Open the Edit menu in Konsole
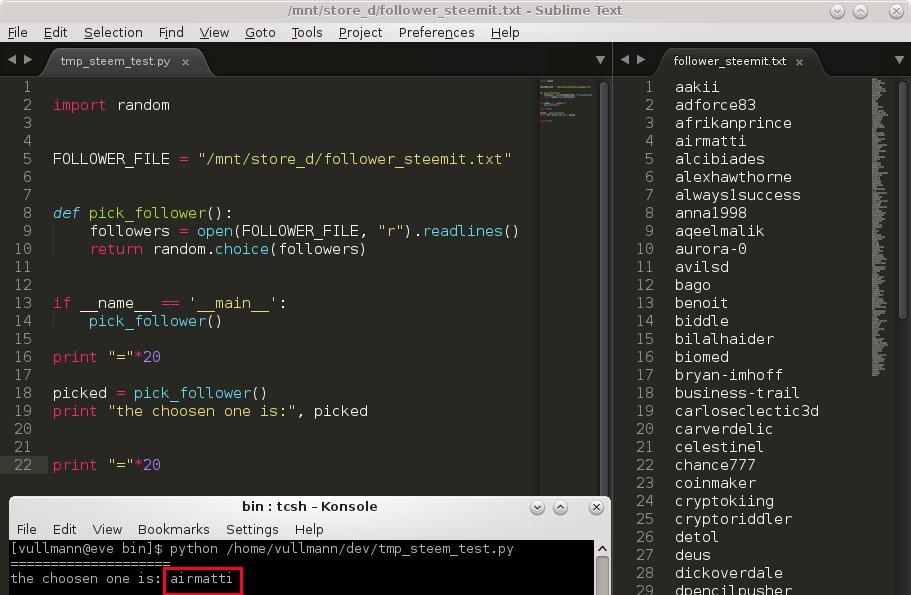The width and height of the screenshot is (911, 595). point(64,529)
